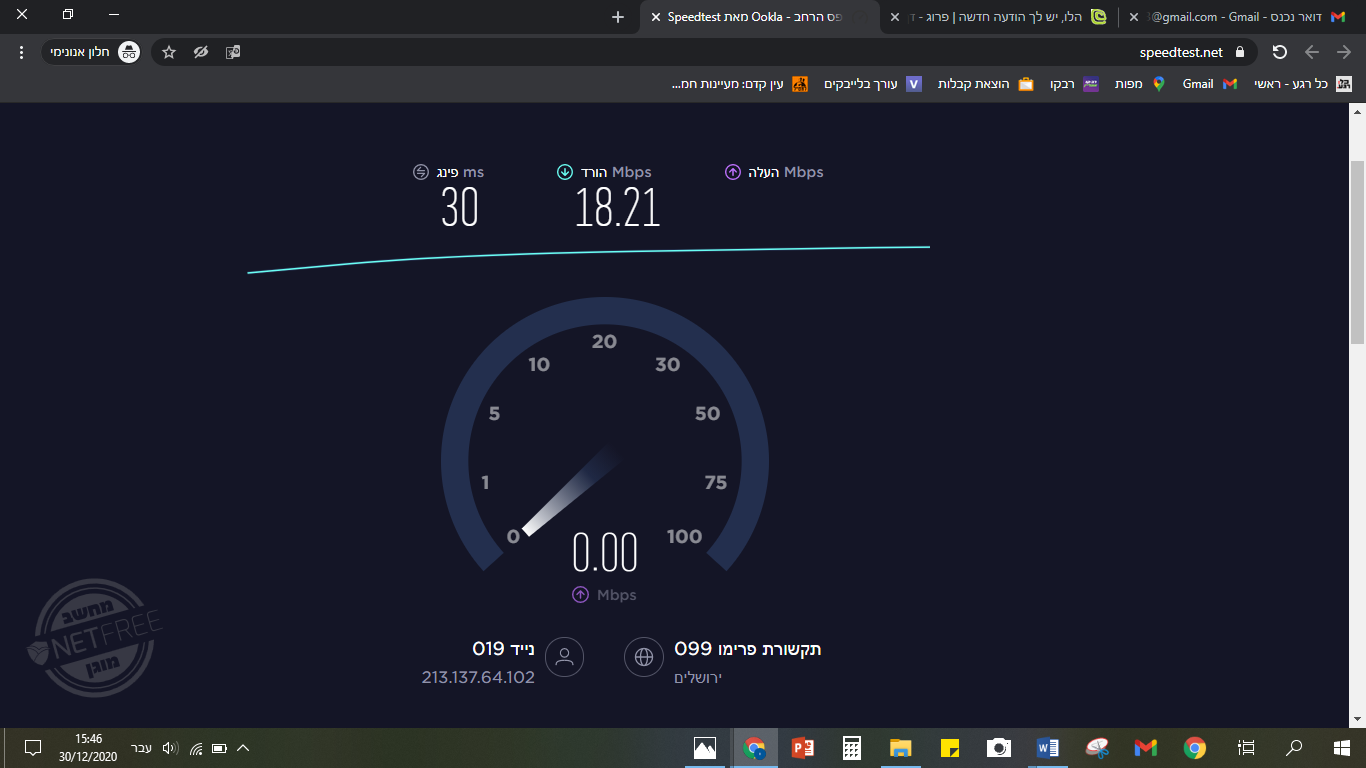The image size is (1366, 768).
Task: View site security via the lock icon
Action: pos(1240,52)
